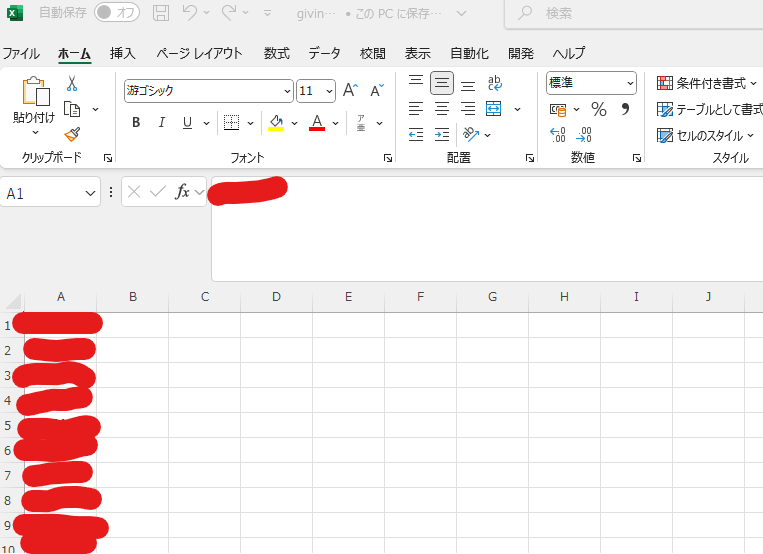Click the 貼り付け (Paste) button
The image size is (763, 554).
[x=34, y=102]
